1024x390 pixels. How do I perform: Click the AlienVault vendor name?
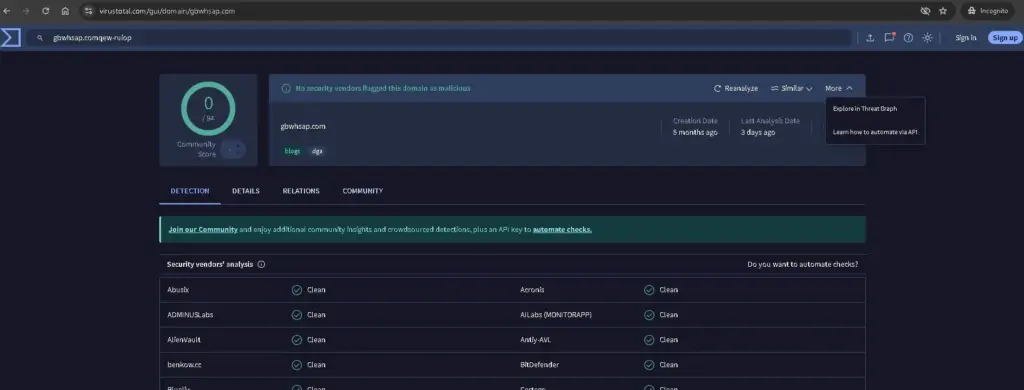pyautogui.click(x=184, y=340)
